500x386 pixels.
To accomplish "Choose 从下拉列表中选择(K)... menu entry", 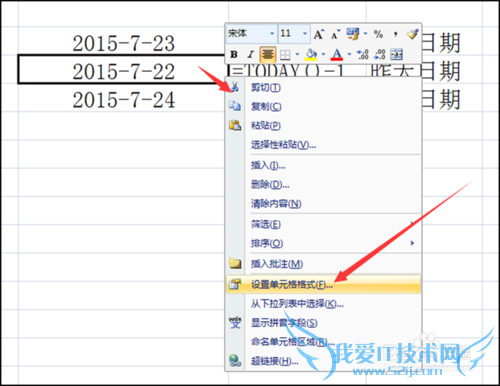I will 323,304.
